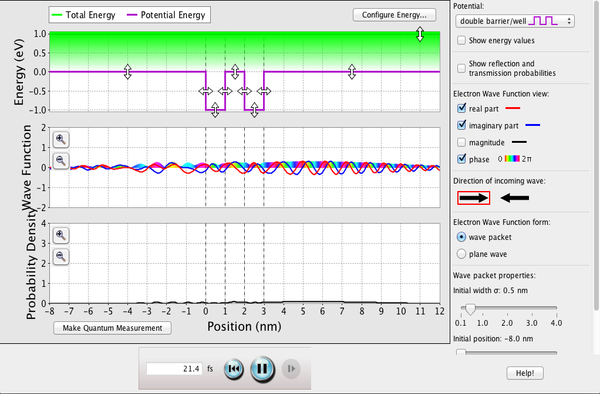Enable Show reflection and transmission probabilities
600x394 pixels.
(461, 68)
